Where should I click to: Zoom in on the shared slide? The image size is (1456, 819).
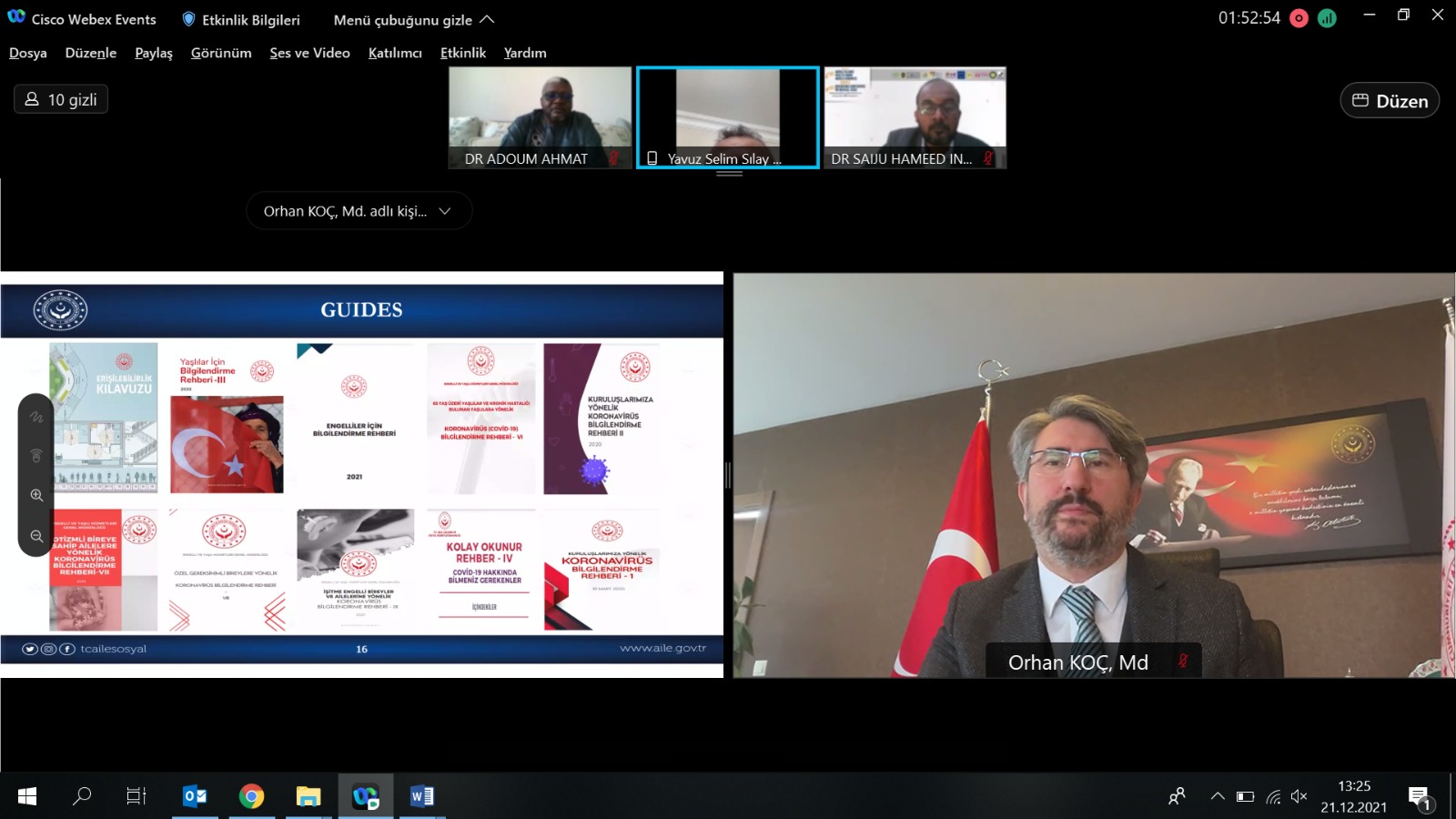[x=36, y=495]
